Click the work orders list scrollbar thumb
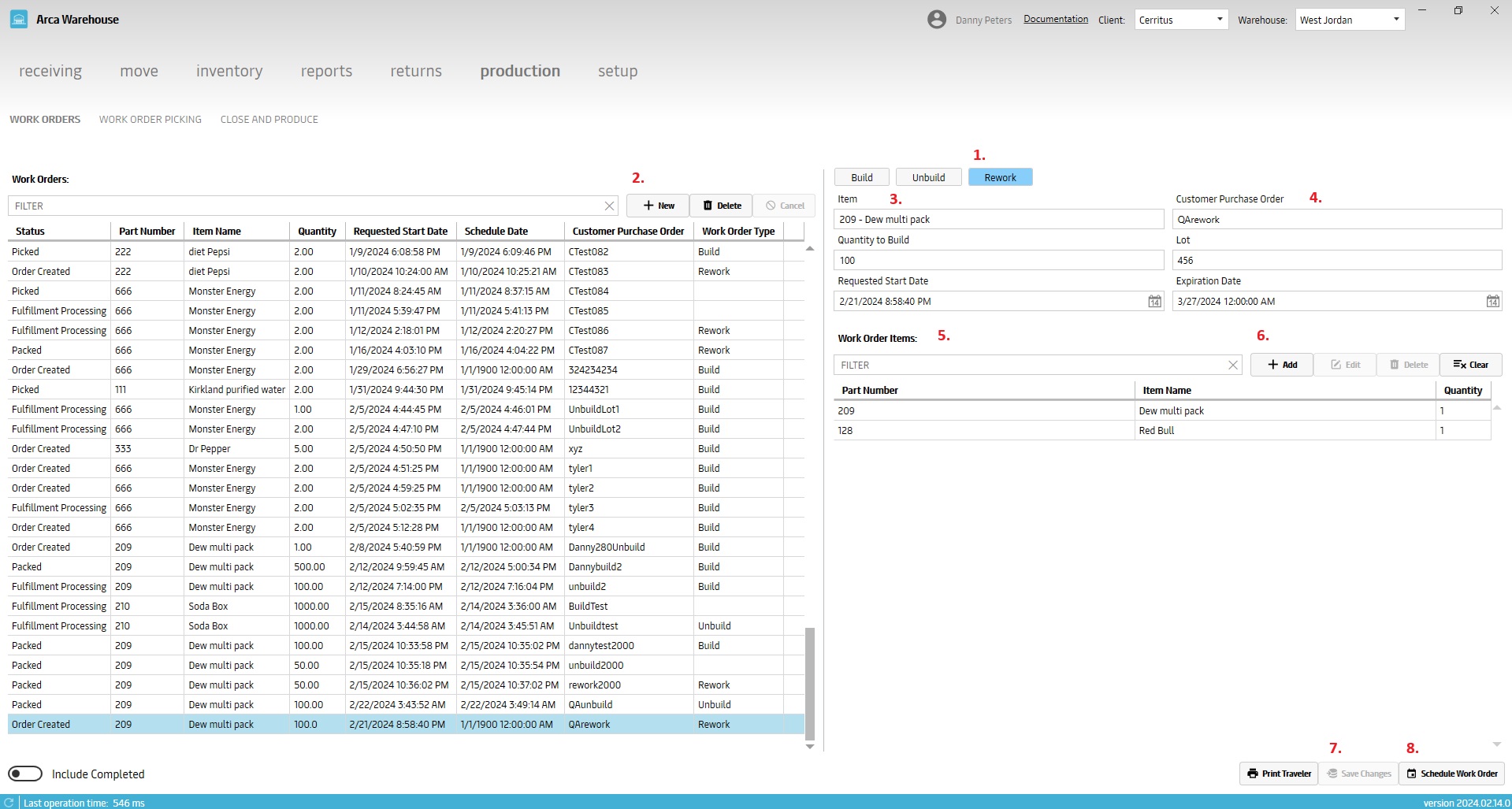 [809, 684]
